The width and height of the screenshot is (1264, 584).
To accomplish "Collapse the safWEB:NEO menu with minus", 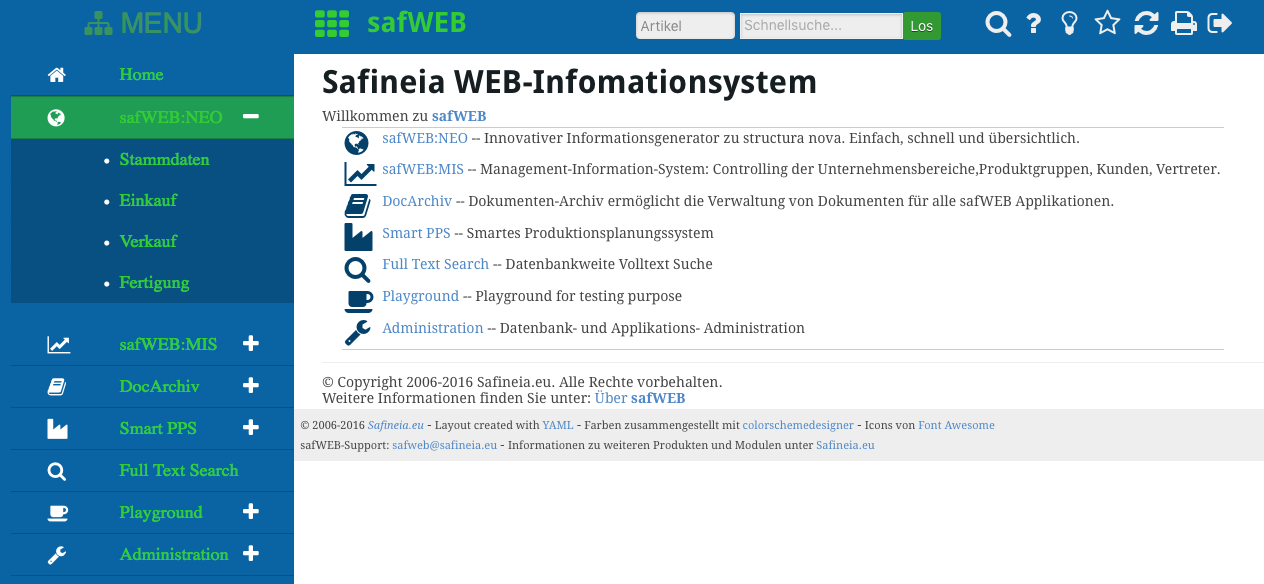I will 251,117.
